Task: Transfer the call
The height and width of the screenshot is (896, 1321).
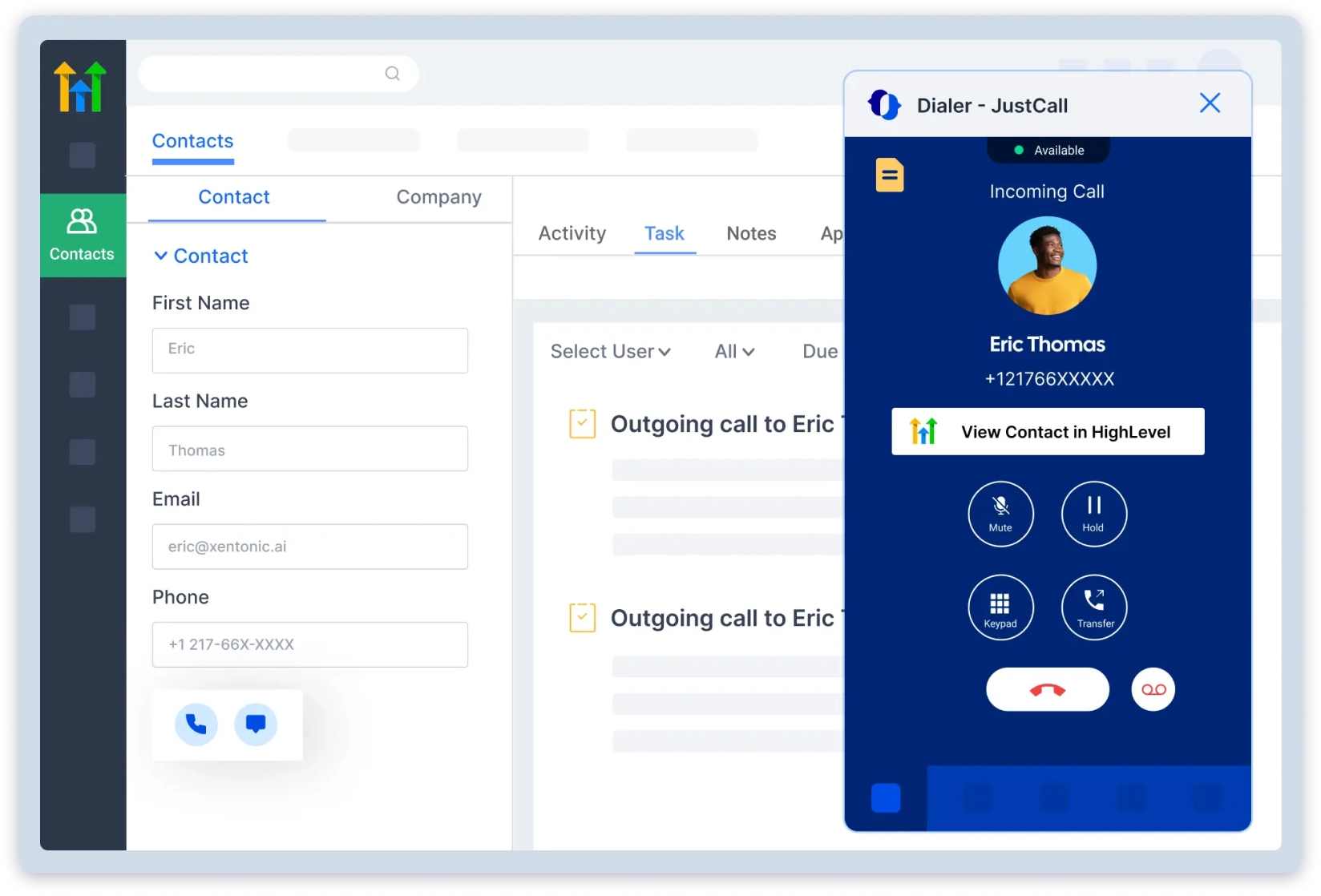Action: (1093, 607)
